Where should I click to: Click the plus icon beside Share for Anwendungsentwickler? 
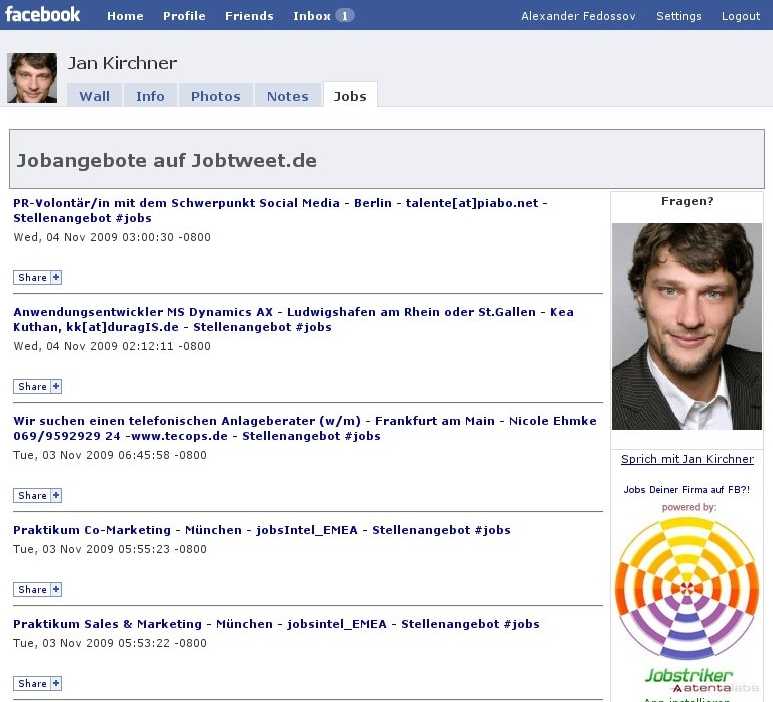pos(56,386)
